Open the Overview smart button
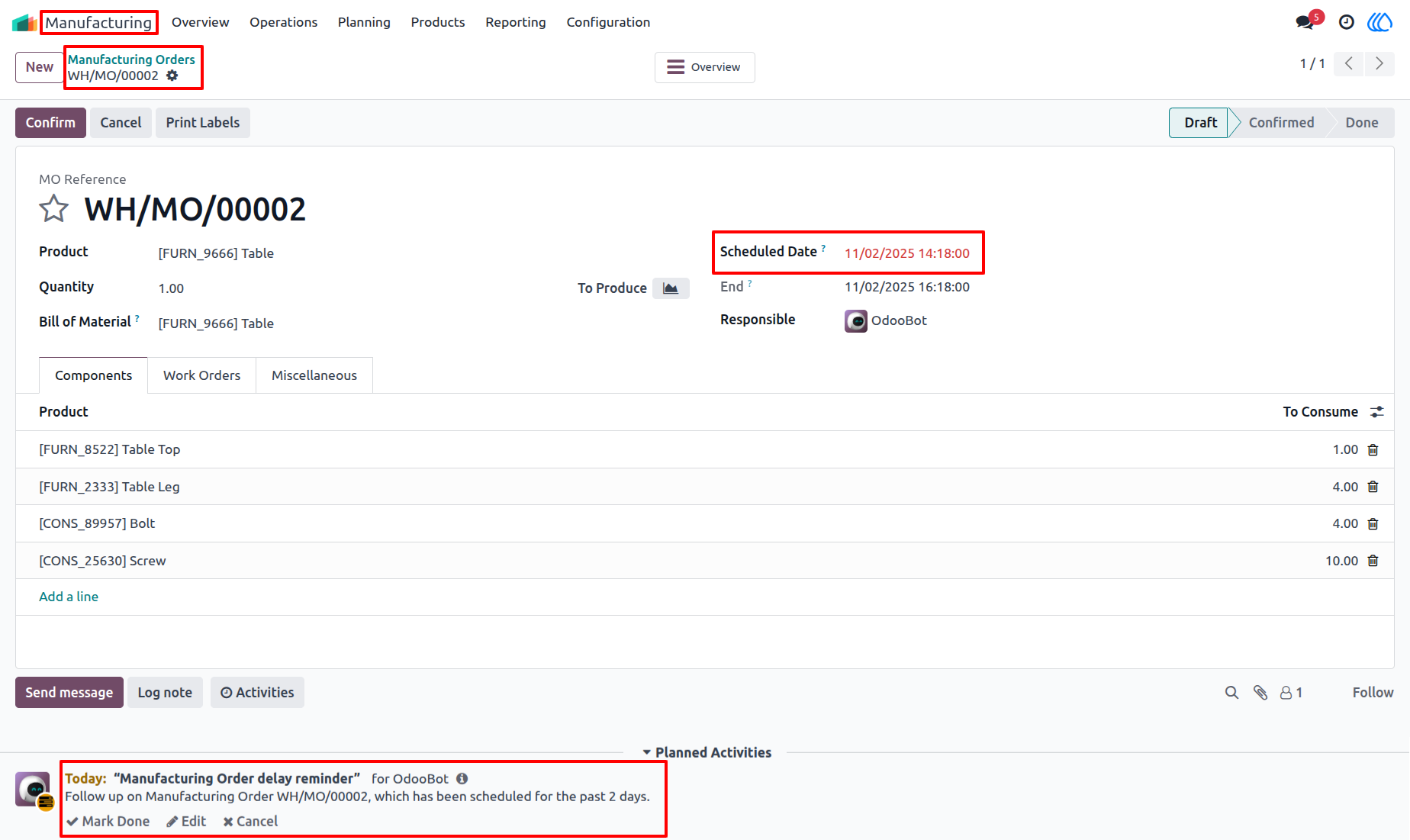 (x=704, y=67)
